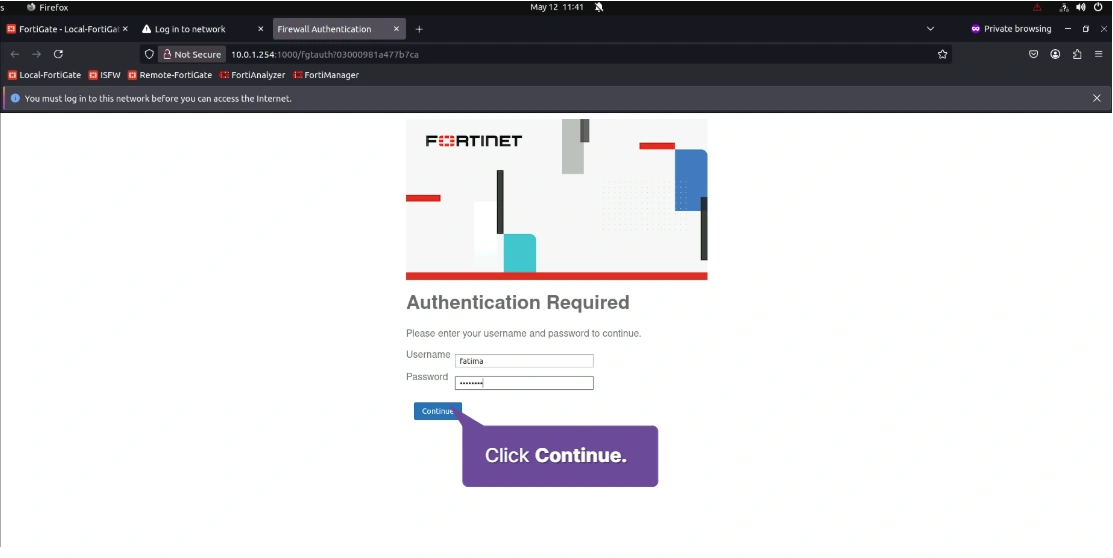This screenshot has height=558, width=1113.
Task: Open the tracking protection shield icon
Action: pyautogui.click(x=149, y=54)
